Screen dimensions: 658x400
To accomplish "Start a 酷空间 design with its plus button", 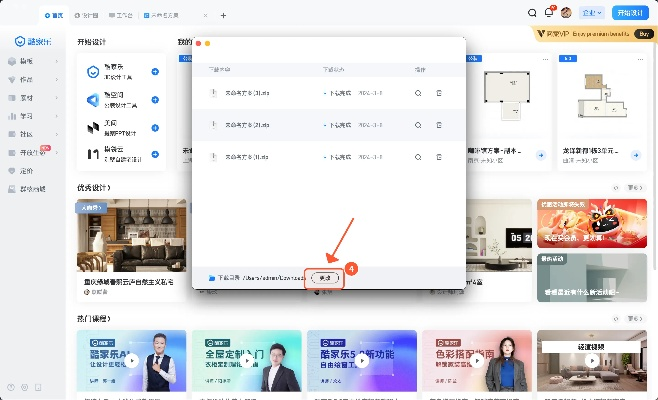I will click(155, 100).
